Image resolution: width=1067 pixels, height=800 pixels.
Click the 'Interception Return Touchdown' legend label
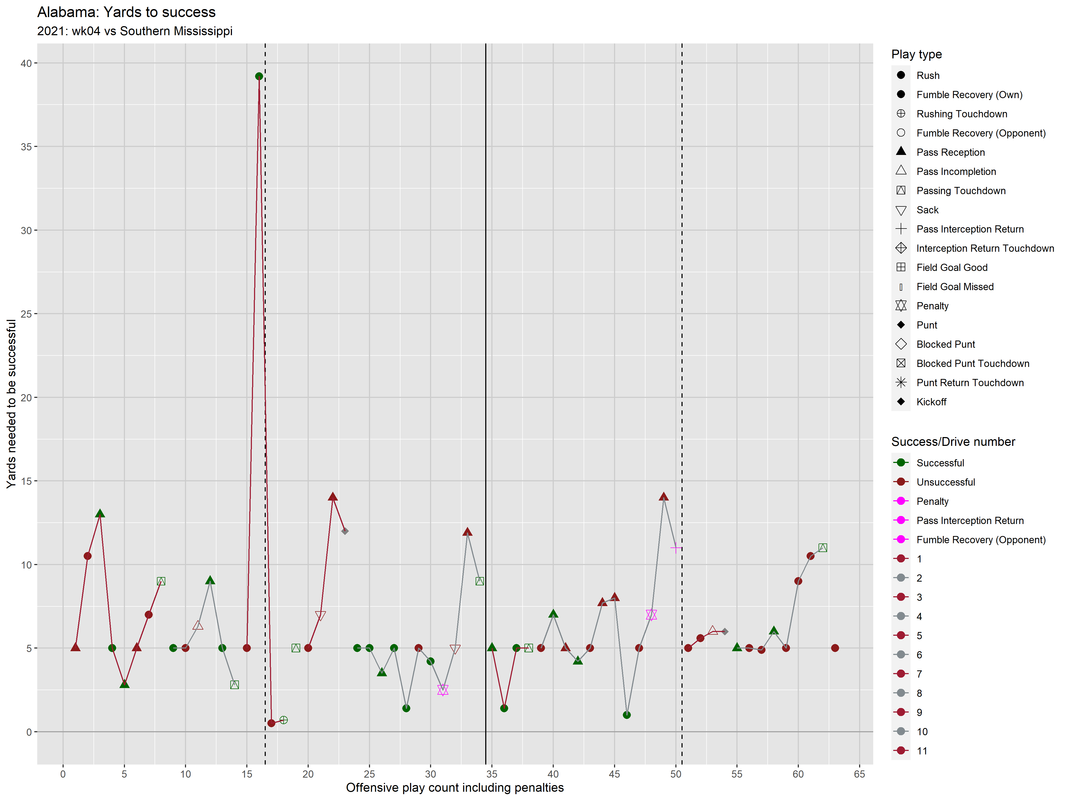click(985, 248)
